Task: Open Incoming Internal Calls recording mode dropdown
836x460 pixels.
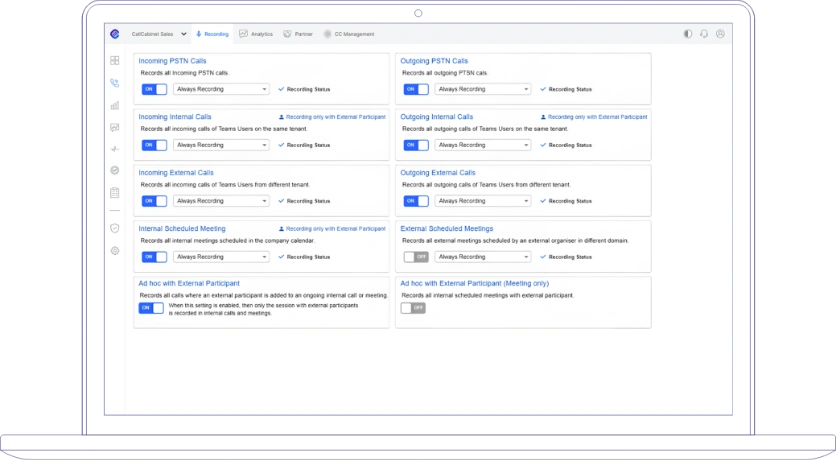Action: (221, 145)
